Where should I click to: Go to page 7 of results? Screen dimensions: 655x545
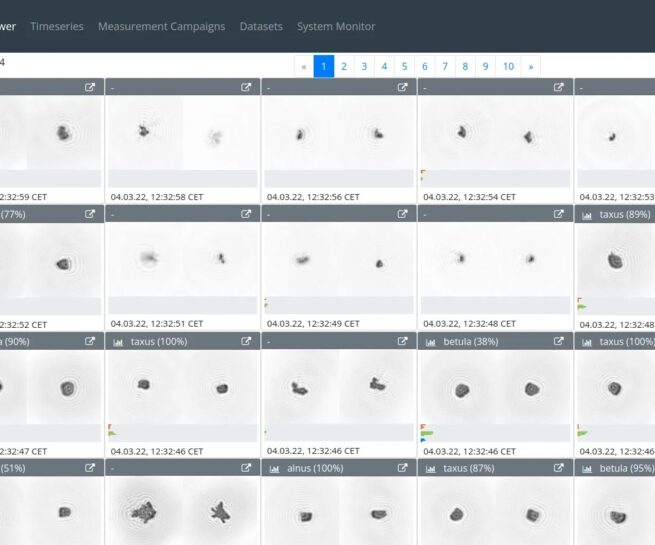444,66
